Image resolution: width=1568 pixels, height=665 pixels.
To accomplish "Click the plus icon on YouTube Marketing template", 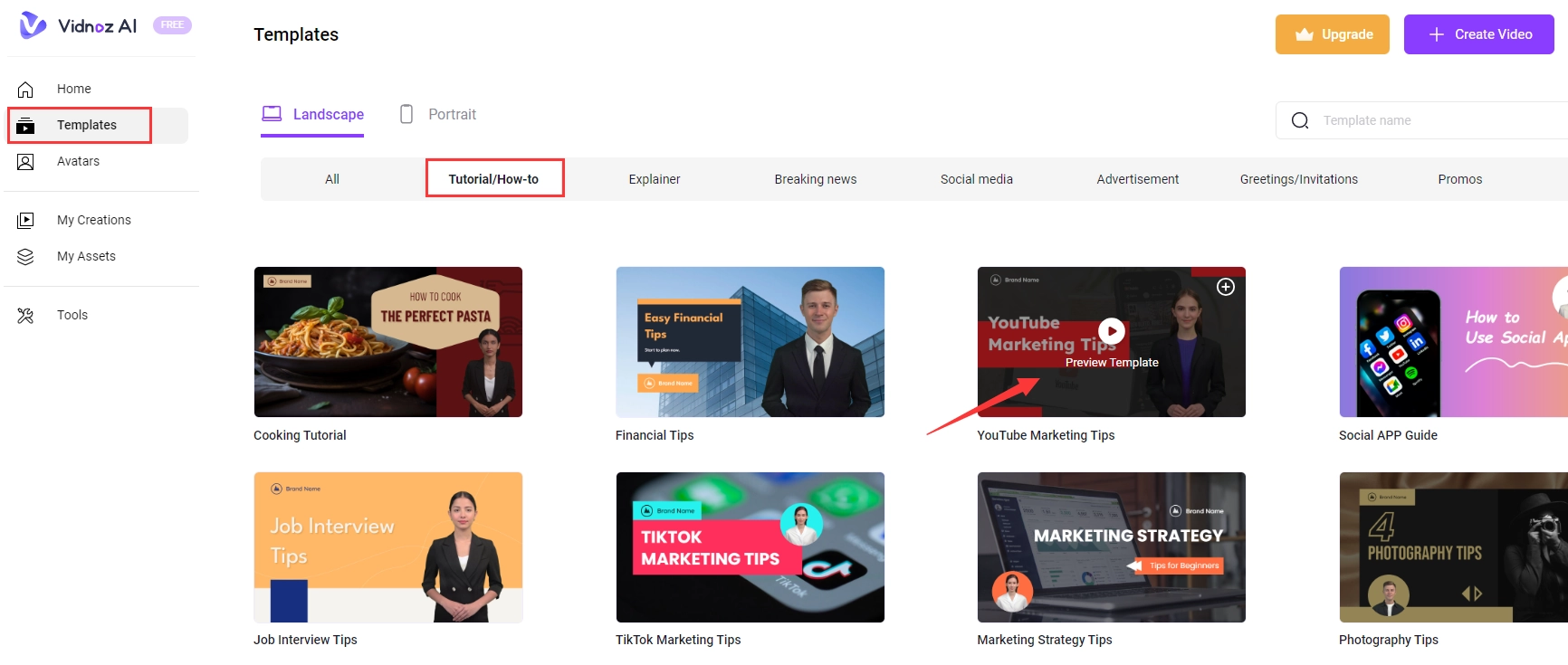I will click(1225, 287).
